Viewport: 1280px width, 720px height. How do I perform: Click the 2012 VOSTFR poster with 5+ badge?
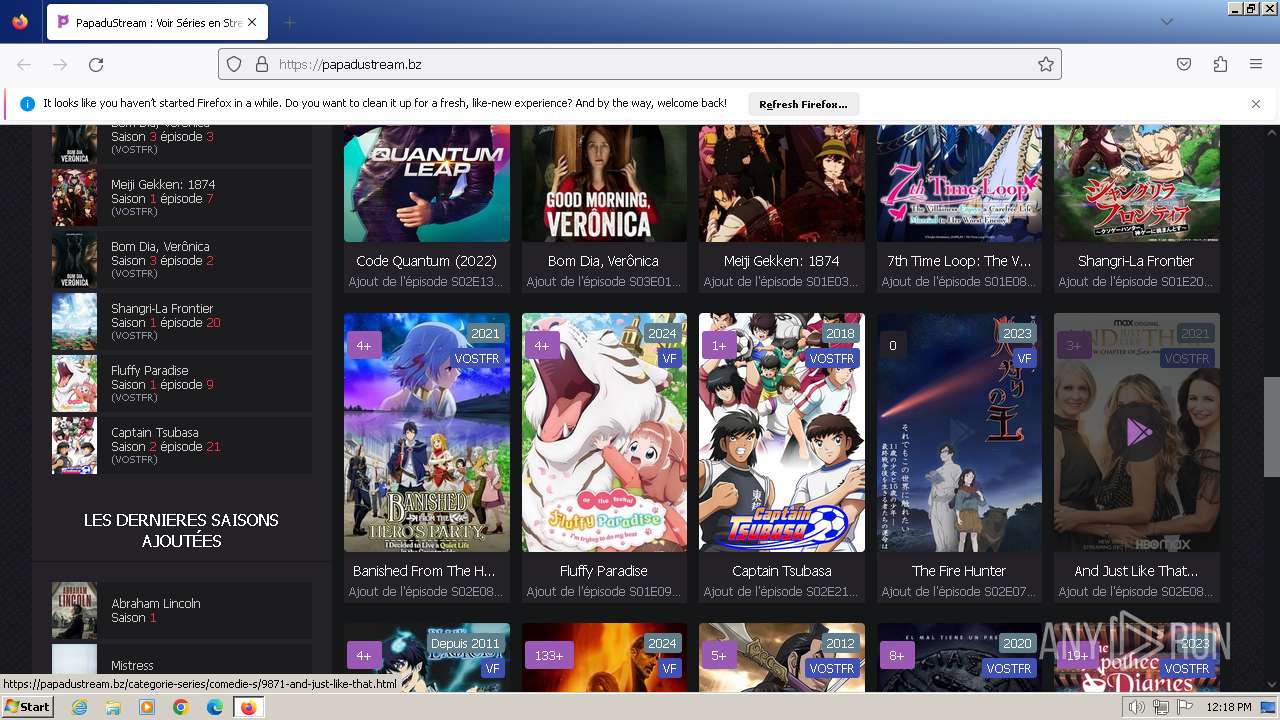point(782,658)
